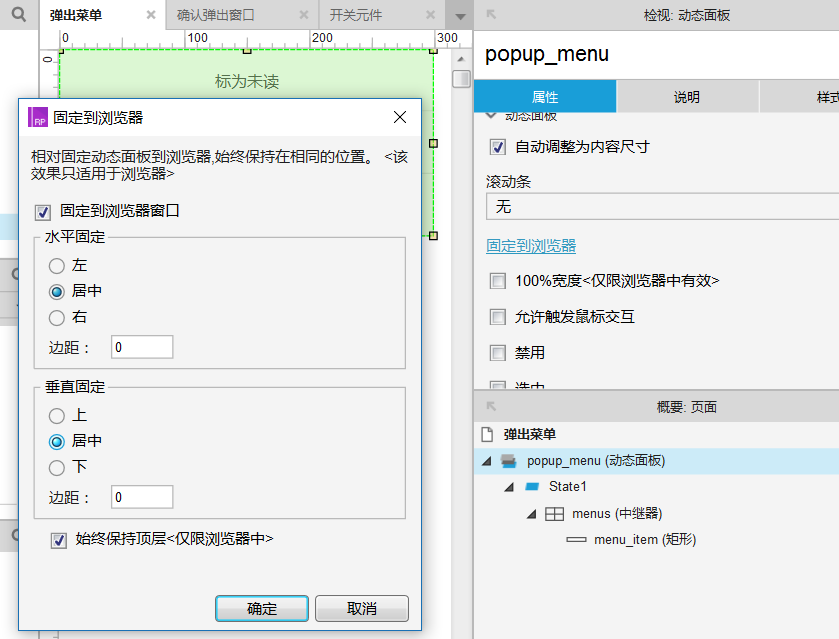Enable 允许触发鼠标交互 checkbox

point(498,317)
